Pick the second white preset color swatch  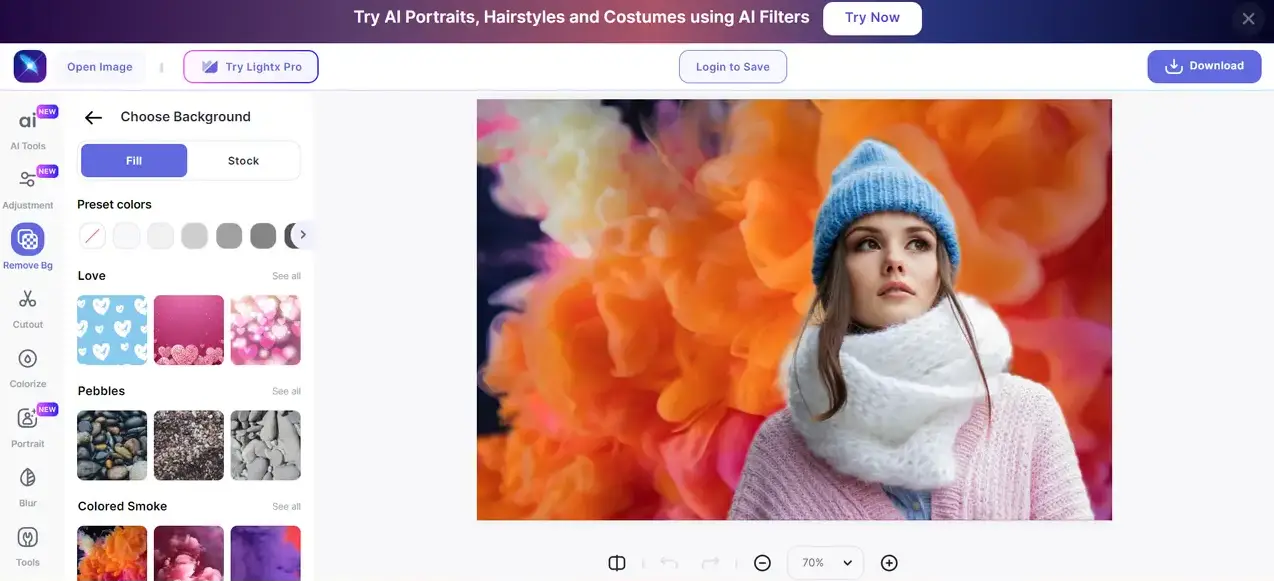click(126, 236)
